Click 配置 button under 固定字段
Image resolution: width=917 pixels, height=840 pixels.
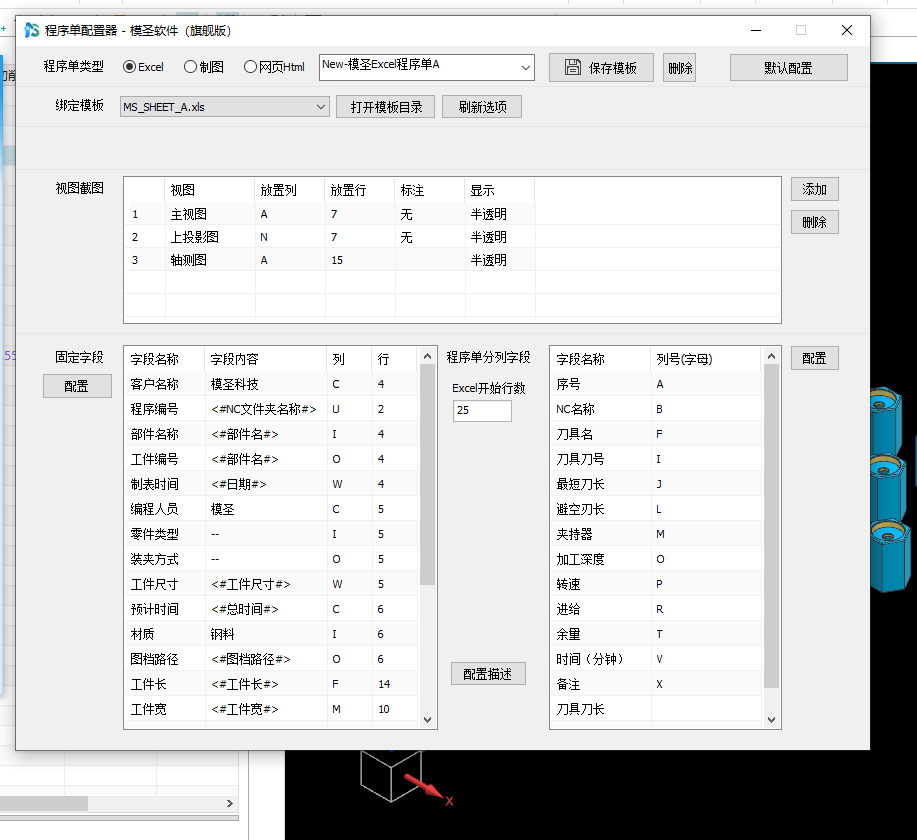[x=77, y=386]
